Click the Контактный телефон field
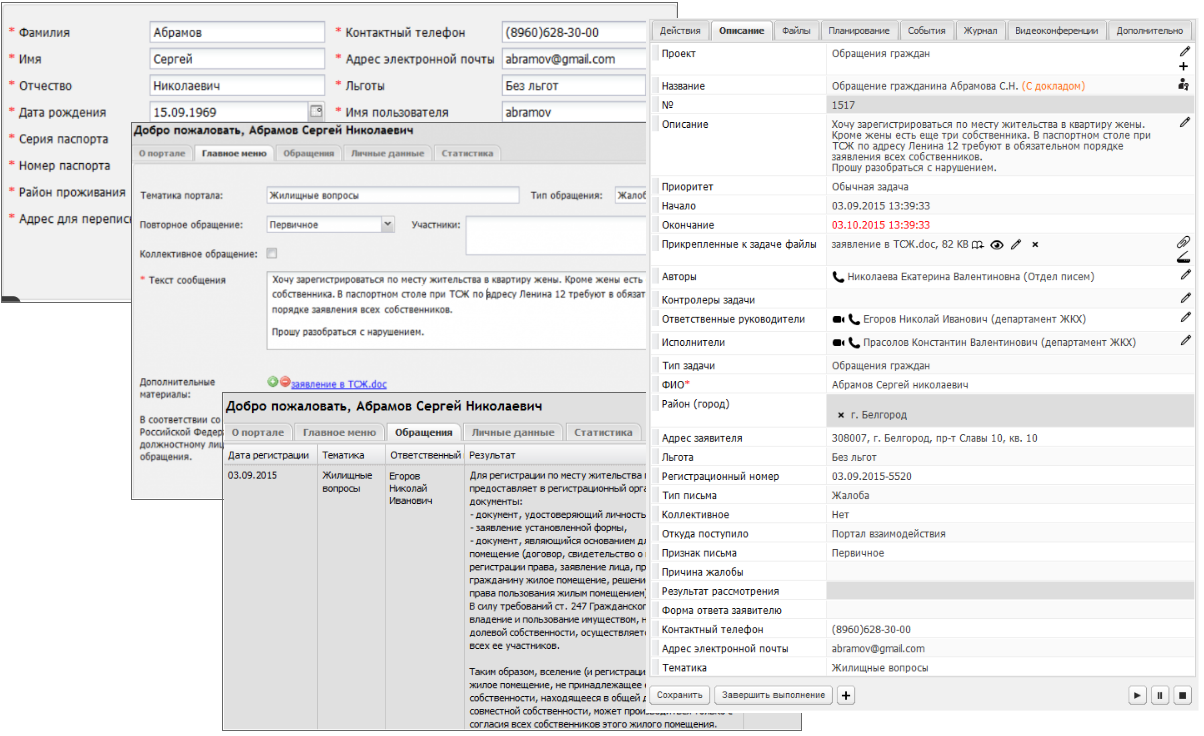This screenshot has width=1204, height=736. click(572, 33)
